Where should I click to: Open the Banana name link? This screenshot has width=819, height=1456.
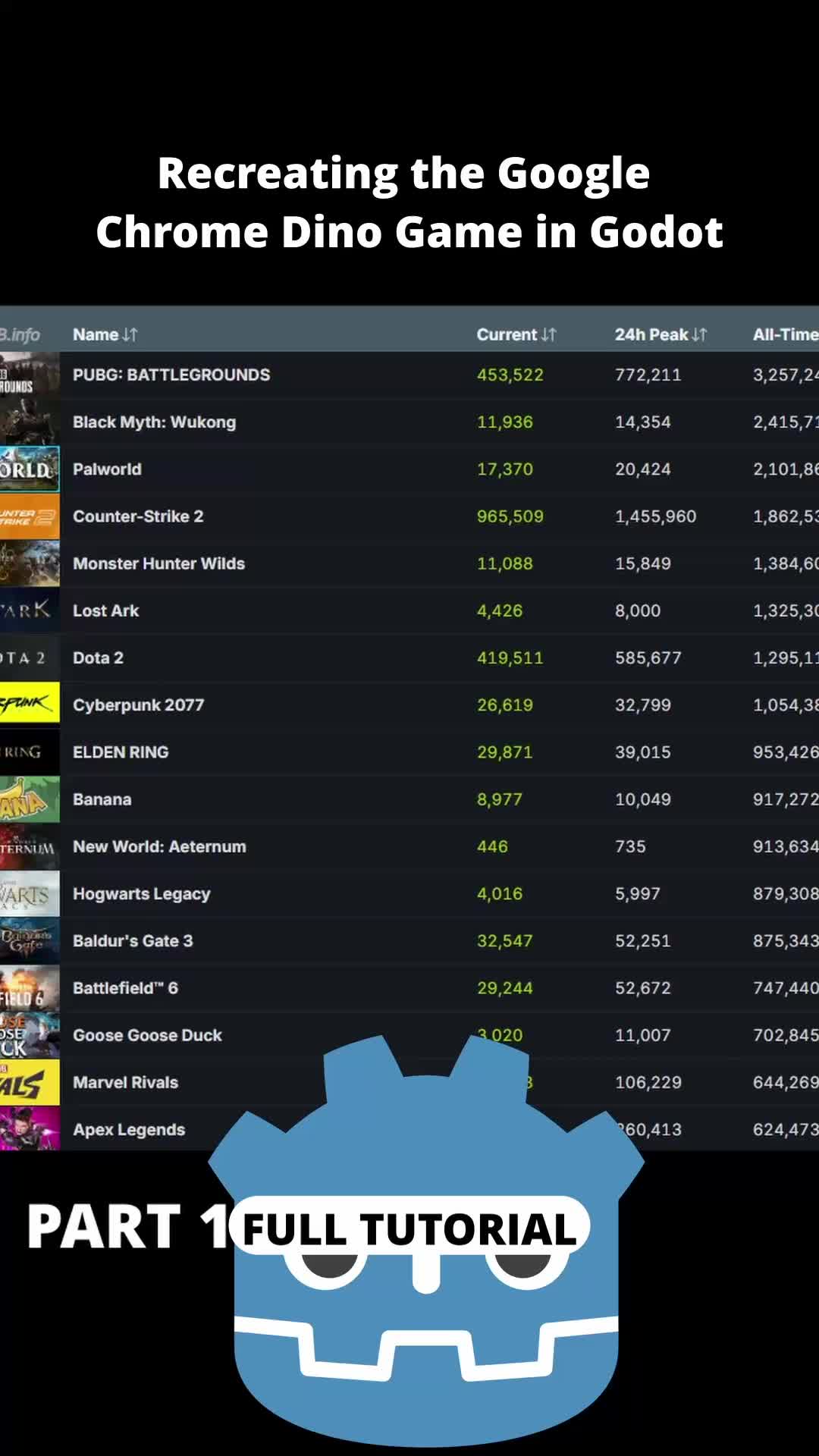102,799
